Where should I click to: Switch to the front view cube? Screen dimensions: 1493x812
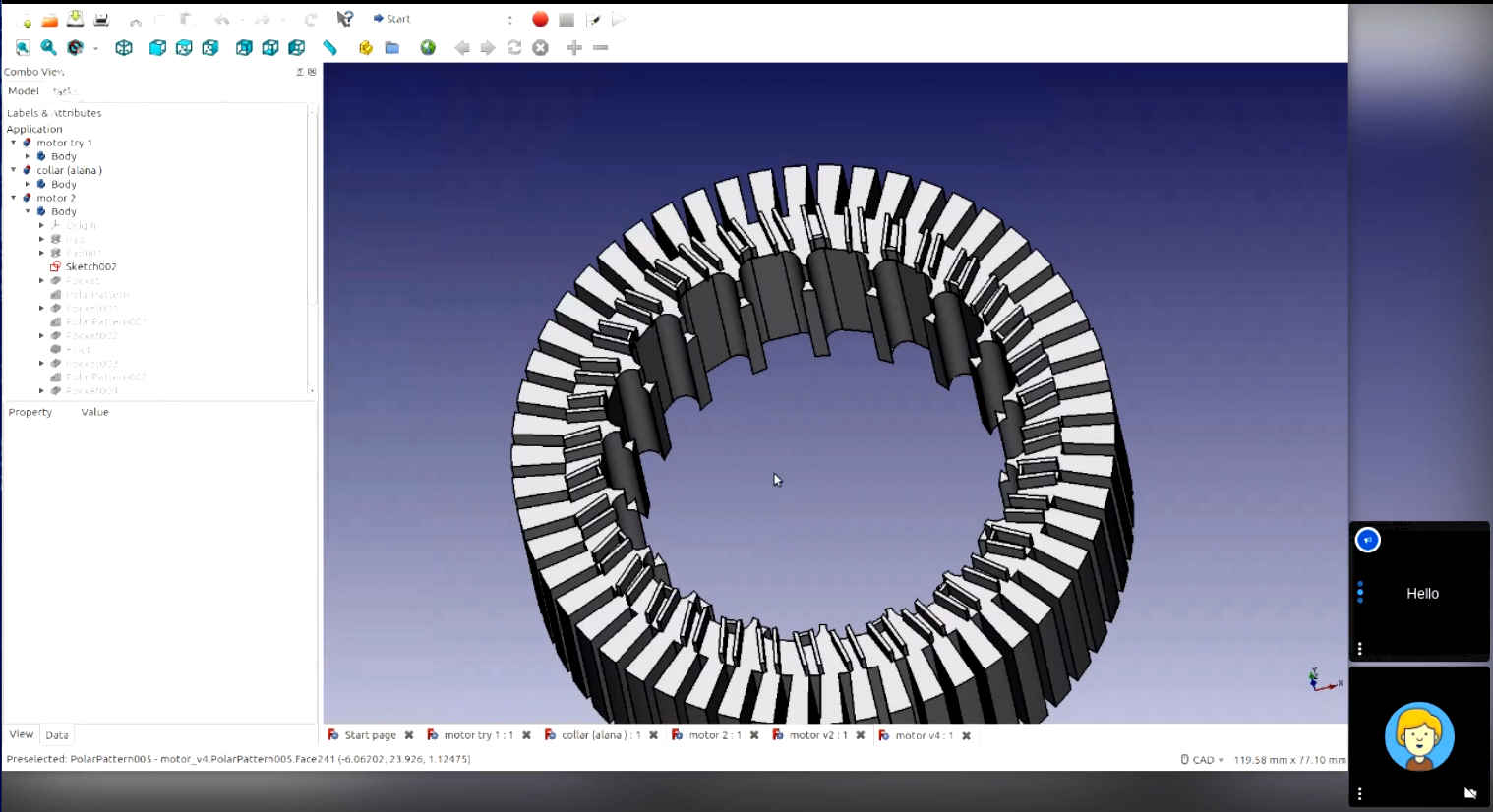[157, 47]
